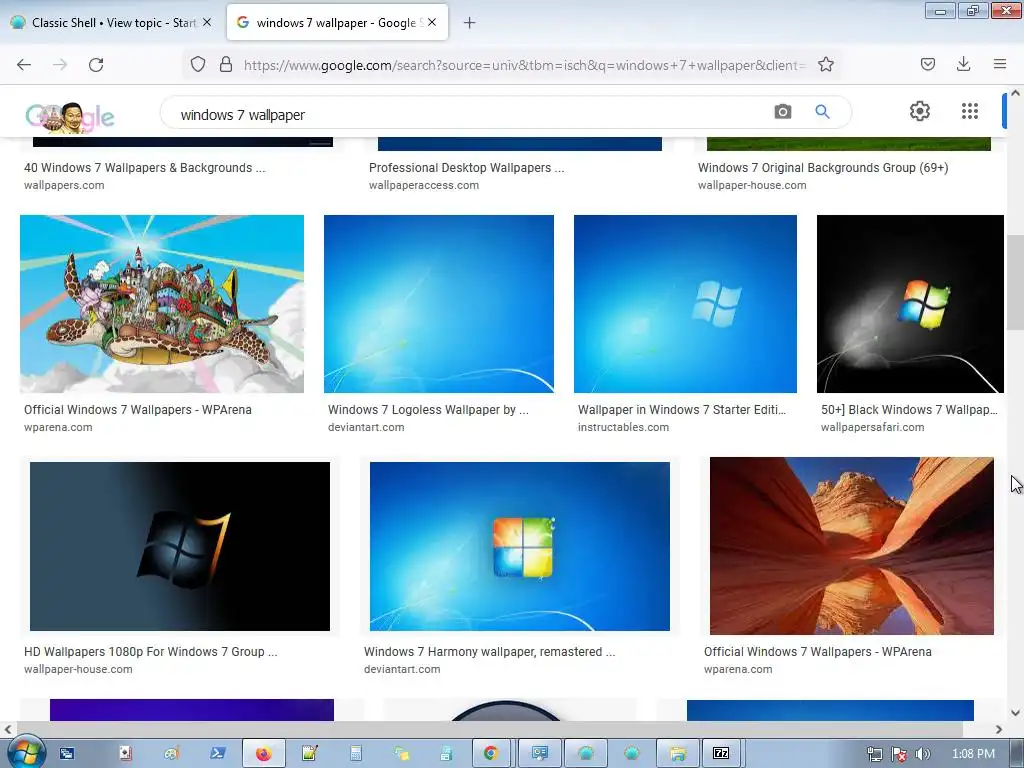The height and width of the screenshot is (768, 1024).
Task: Open the Windows Start orb
Action: pos(25,752)
